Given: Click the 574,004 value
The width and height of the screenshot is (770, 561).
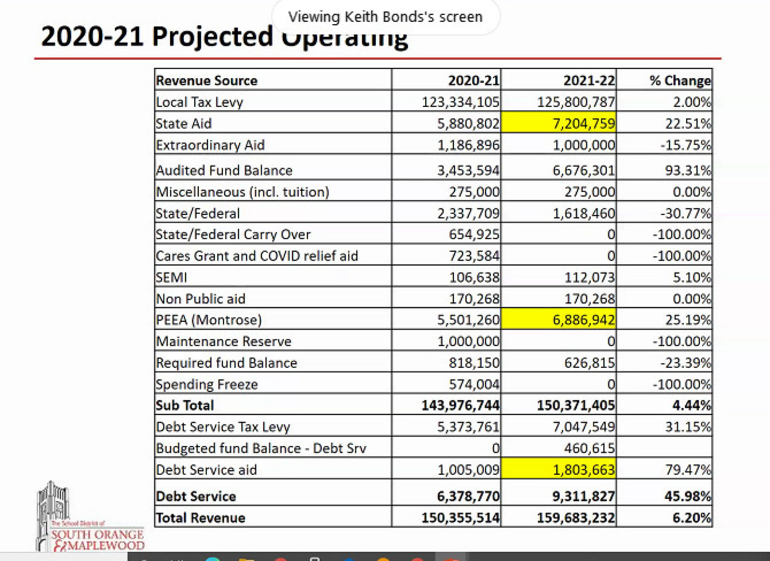Looking at the screenshot, I should pyautogui.click(x=474, y=385).
